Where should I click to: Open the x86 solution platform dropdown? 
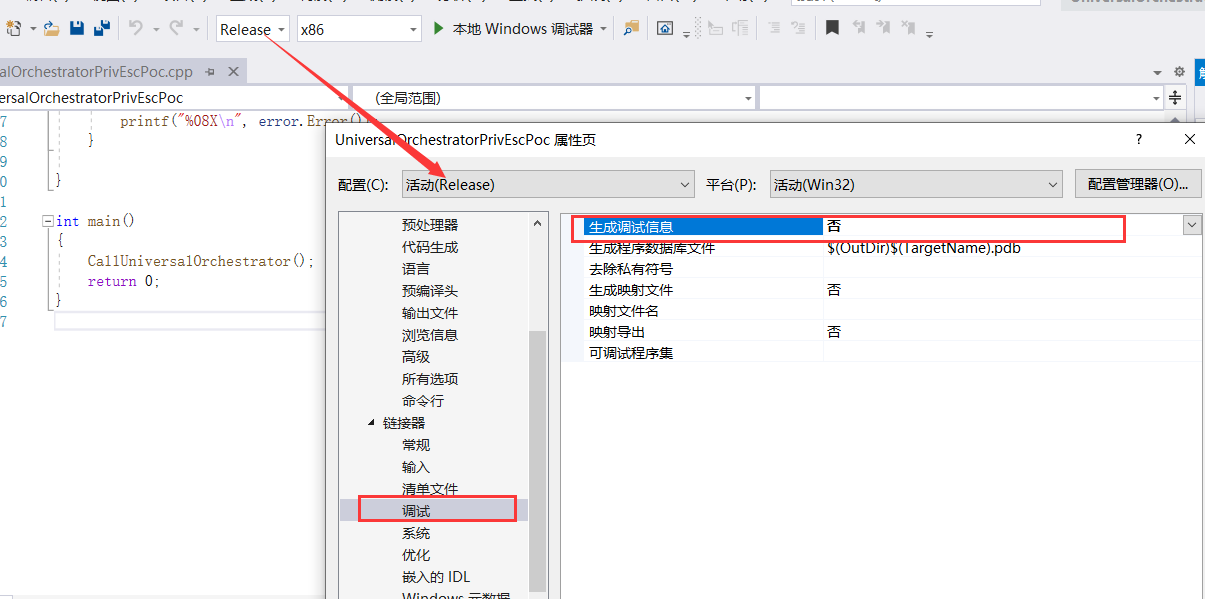pyautogui.click(x=360, y=29)
